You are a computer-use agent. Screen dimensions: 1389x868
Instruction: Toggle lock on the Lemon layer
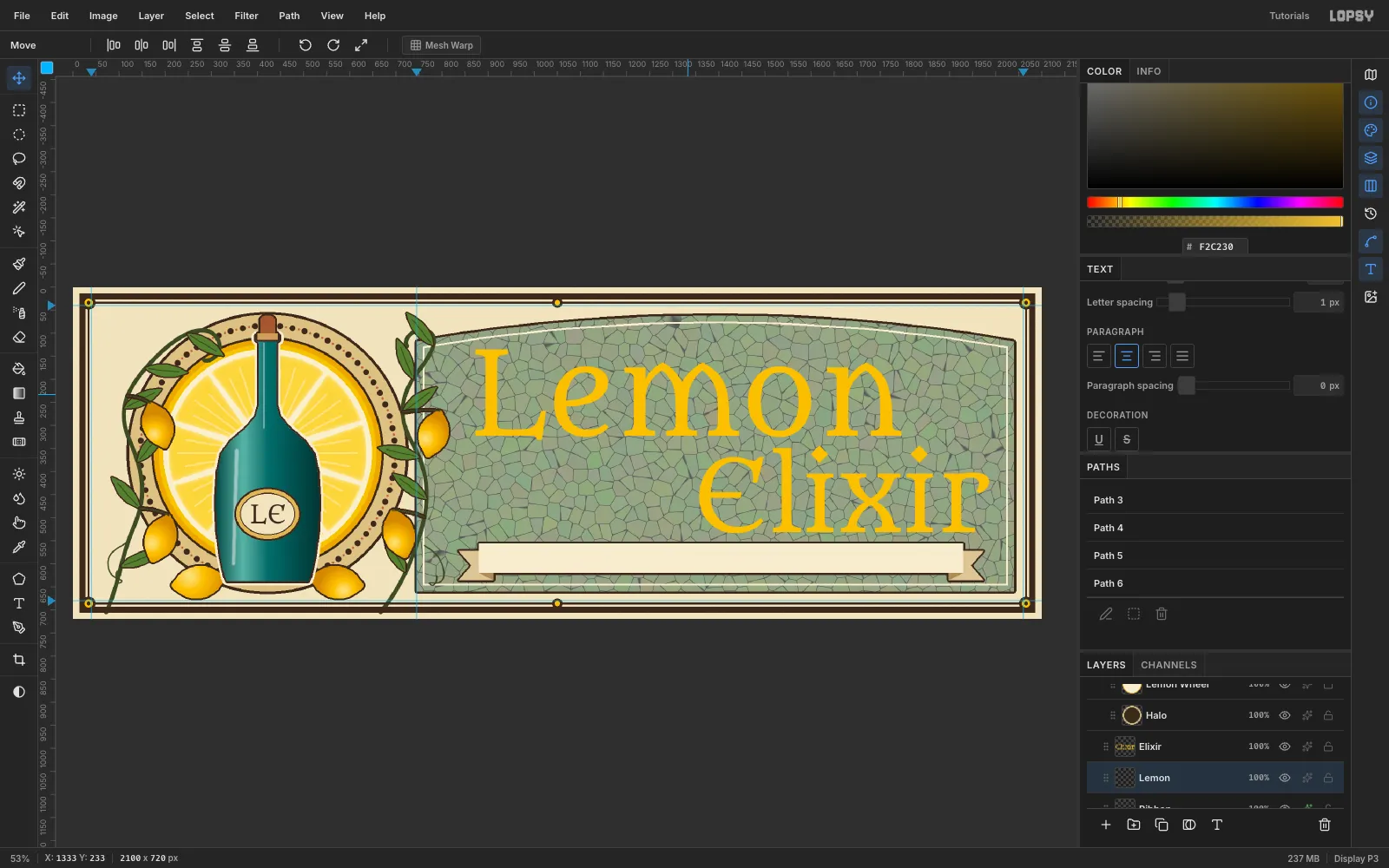click(x=1328, y=778)
